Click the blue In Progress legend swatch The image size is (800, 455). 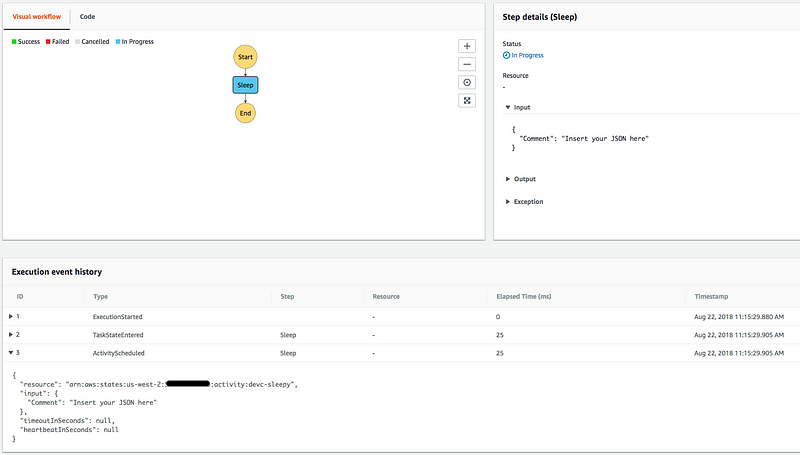tap(117, 42)
